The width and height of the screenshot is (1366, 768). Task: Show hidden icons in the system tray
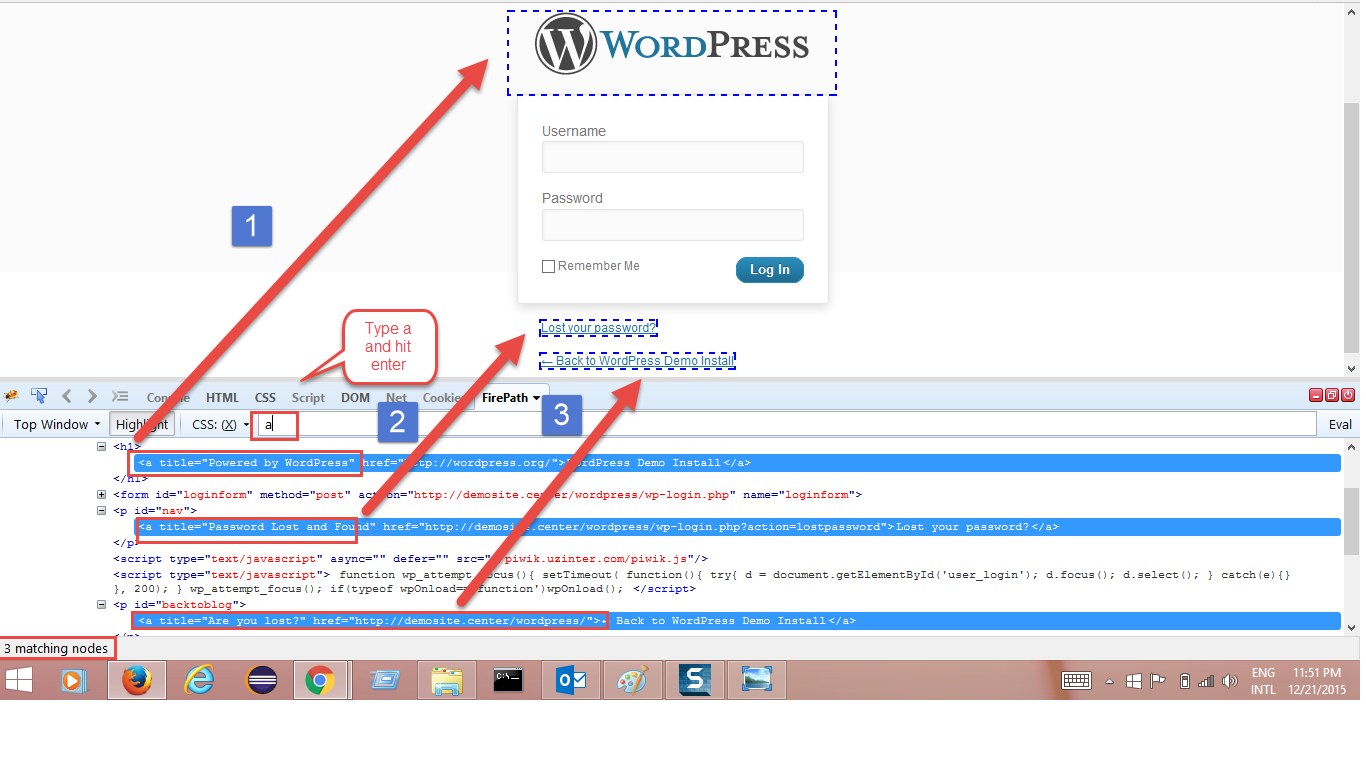tap(1109, 681)
